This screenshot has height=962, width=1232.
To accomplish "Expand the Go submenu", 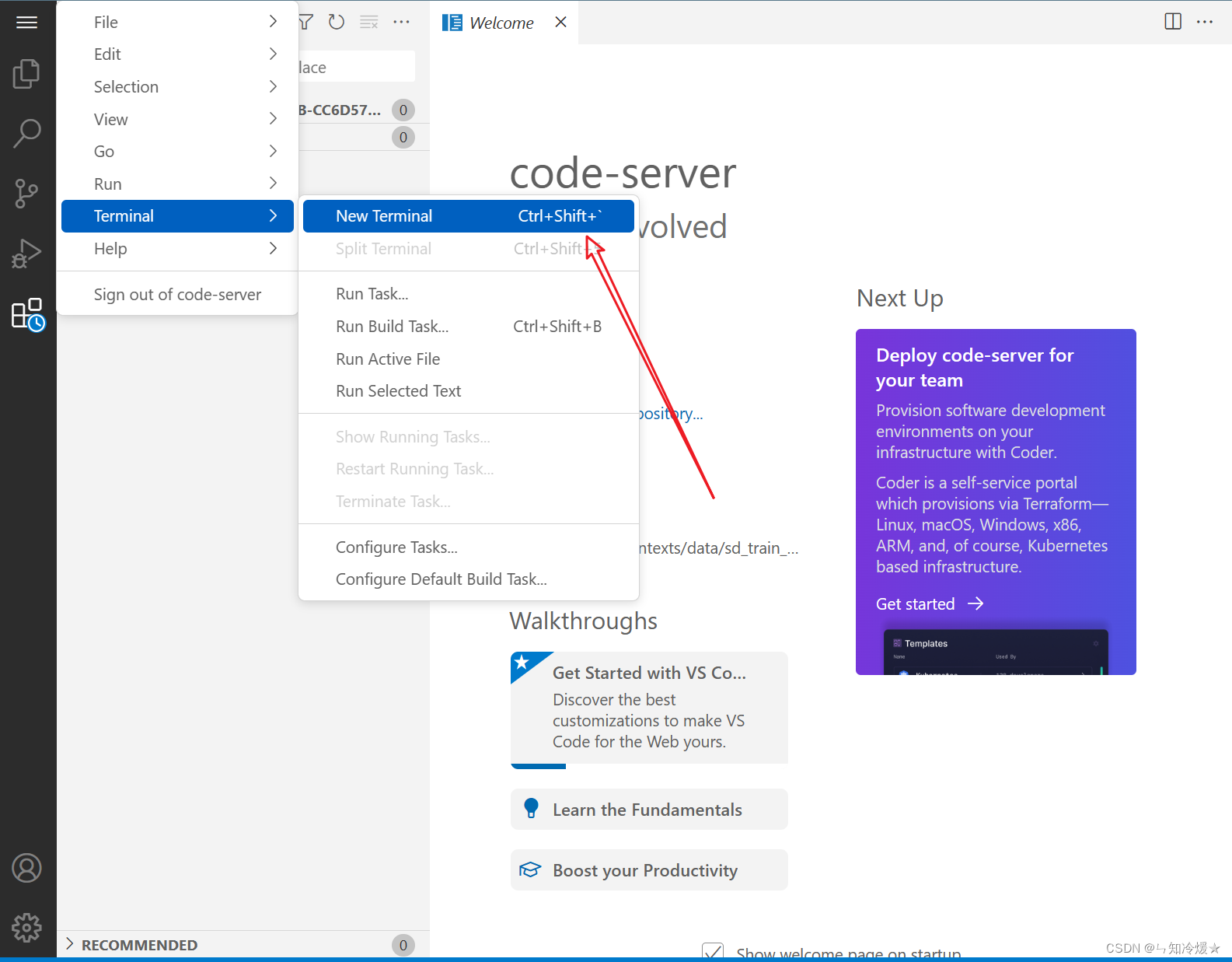I will [x=177, y=152].
